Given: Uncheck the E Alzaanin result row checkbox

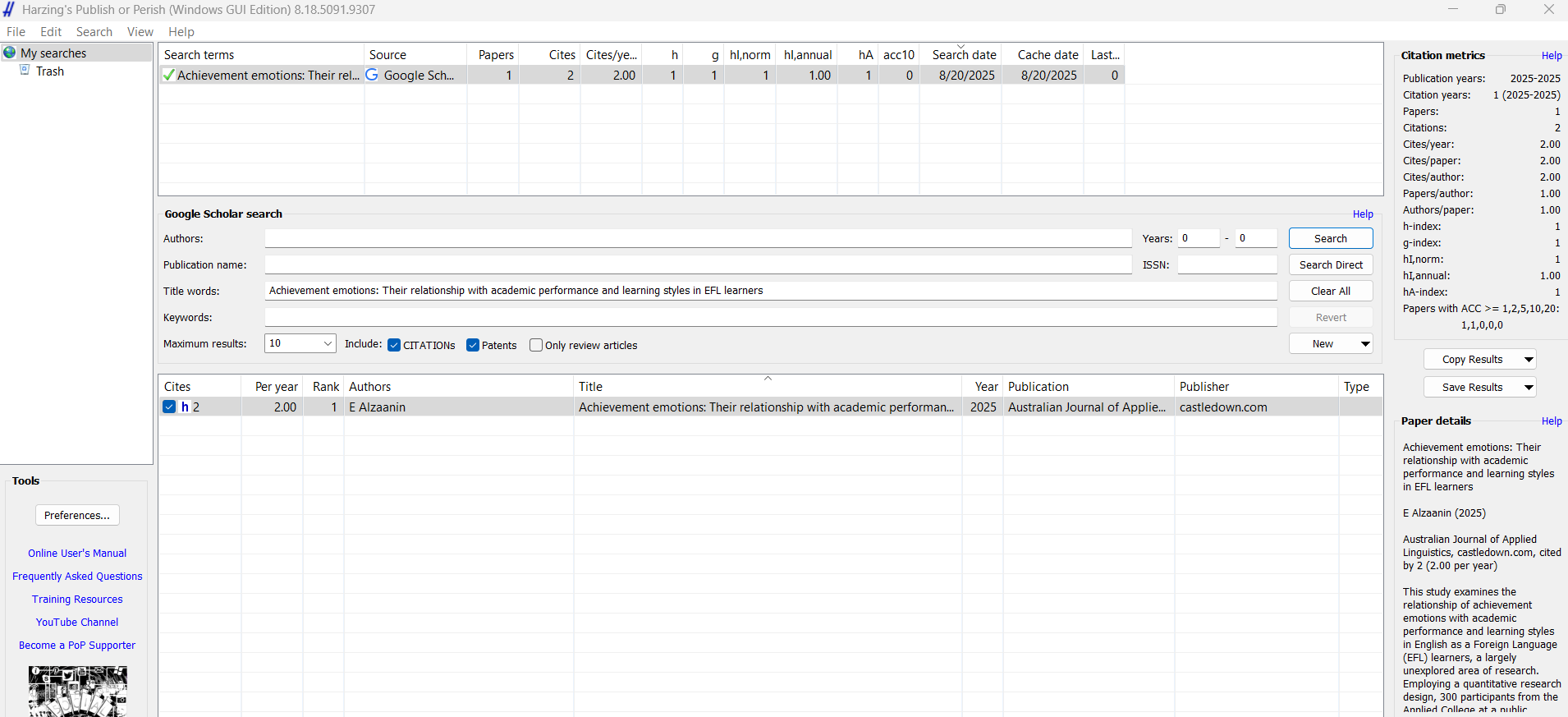Looking at the screenshot, I should (169, 407).
